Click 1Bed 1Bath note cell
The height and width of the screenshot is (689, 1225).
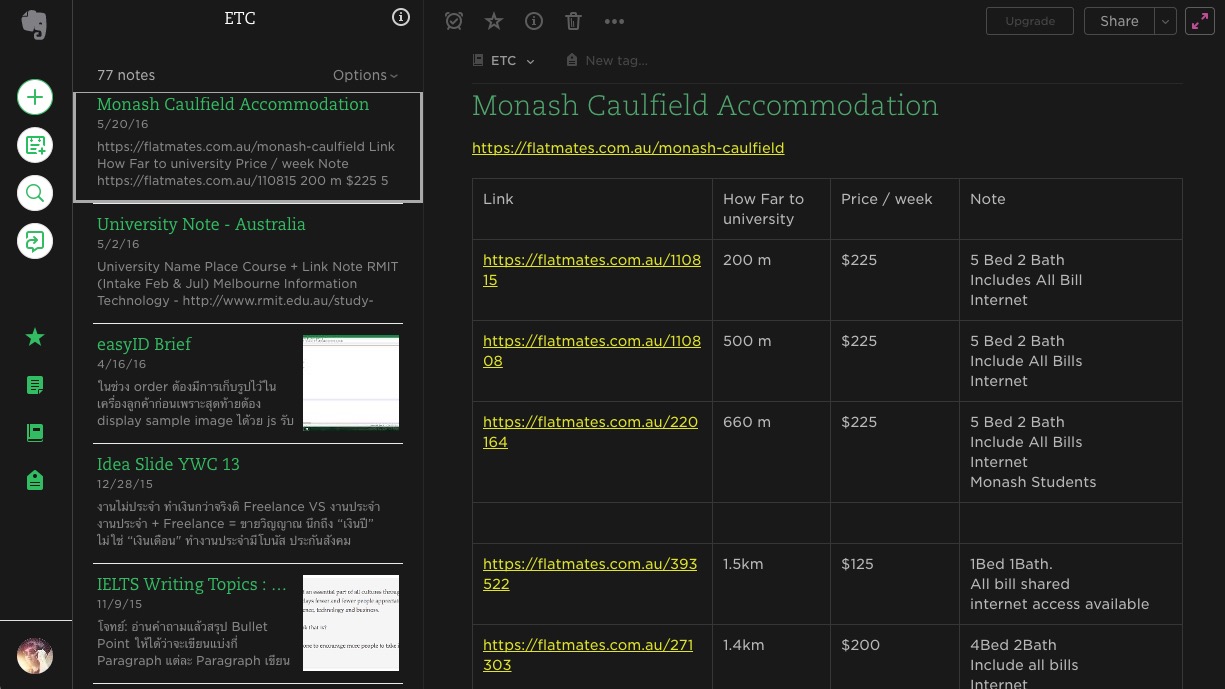coord(1071,584)
